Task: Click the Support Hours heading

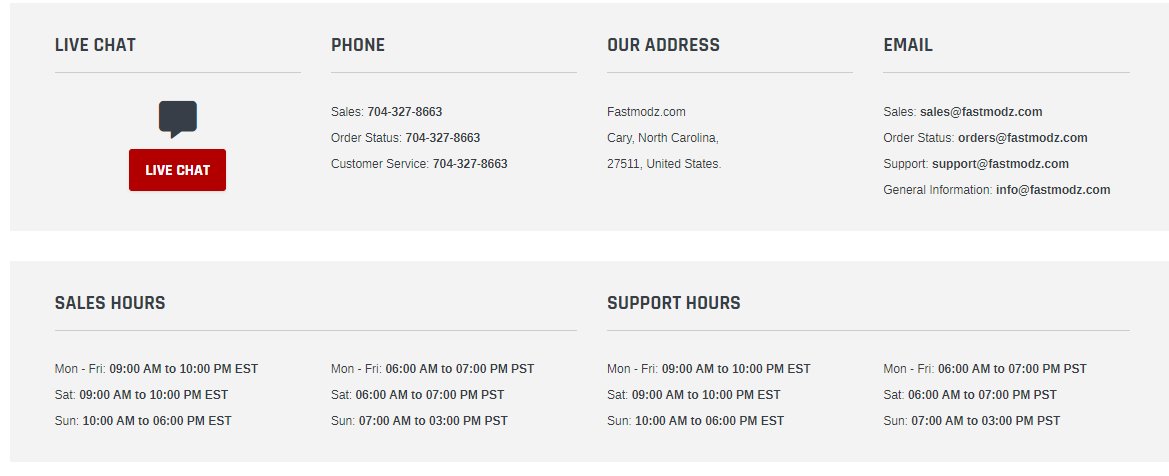Action: click(674, 303)
